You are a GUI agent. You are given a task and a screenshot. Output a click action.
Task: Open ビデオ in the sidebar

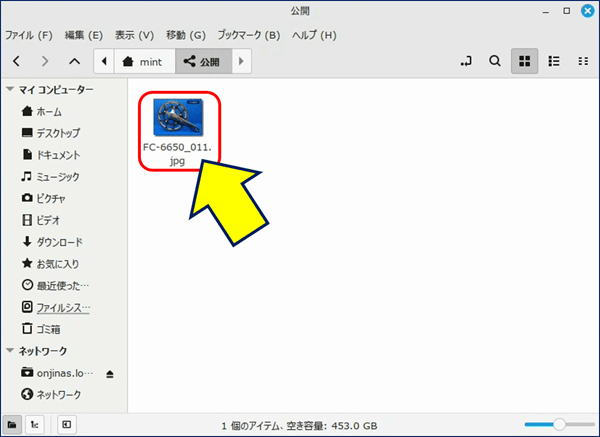pyautogui.click(x=41, y=220)
